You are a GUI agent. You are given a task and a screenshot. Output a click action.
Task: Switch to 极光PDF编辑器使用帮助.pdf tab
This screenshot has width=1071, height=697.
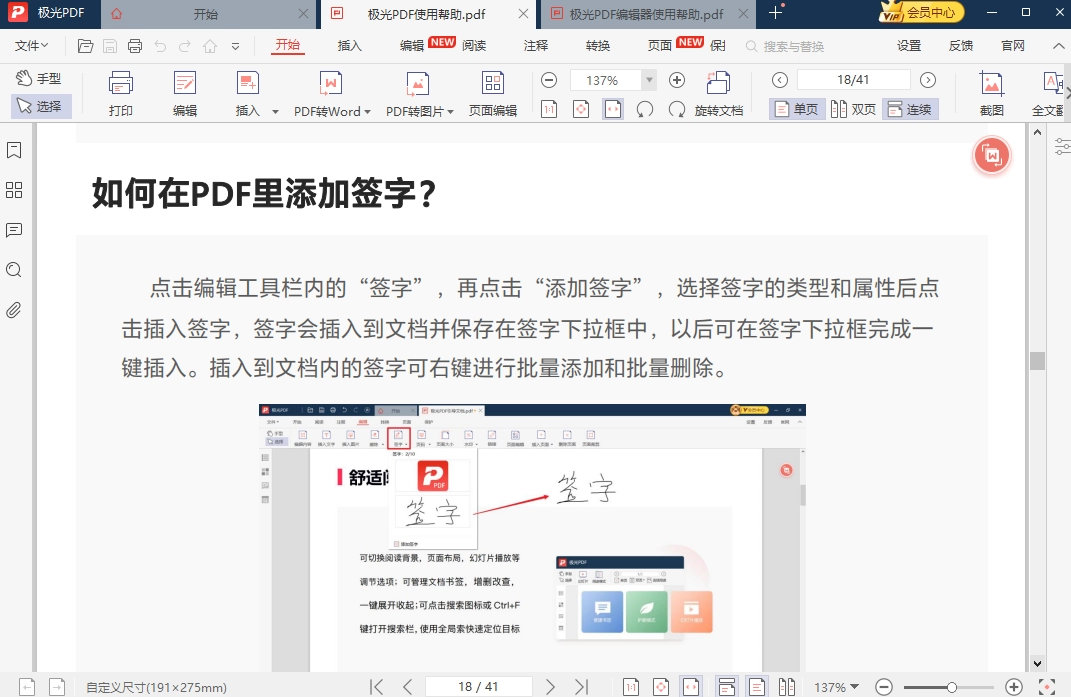click(x=646, y=14)
